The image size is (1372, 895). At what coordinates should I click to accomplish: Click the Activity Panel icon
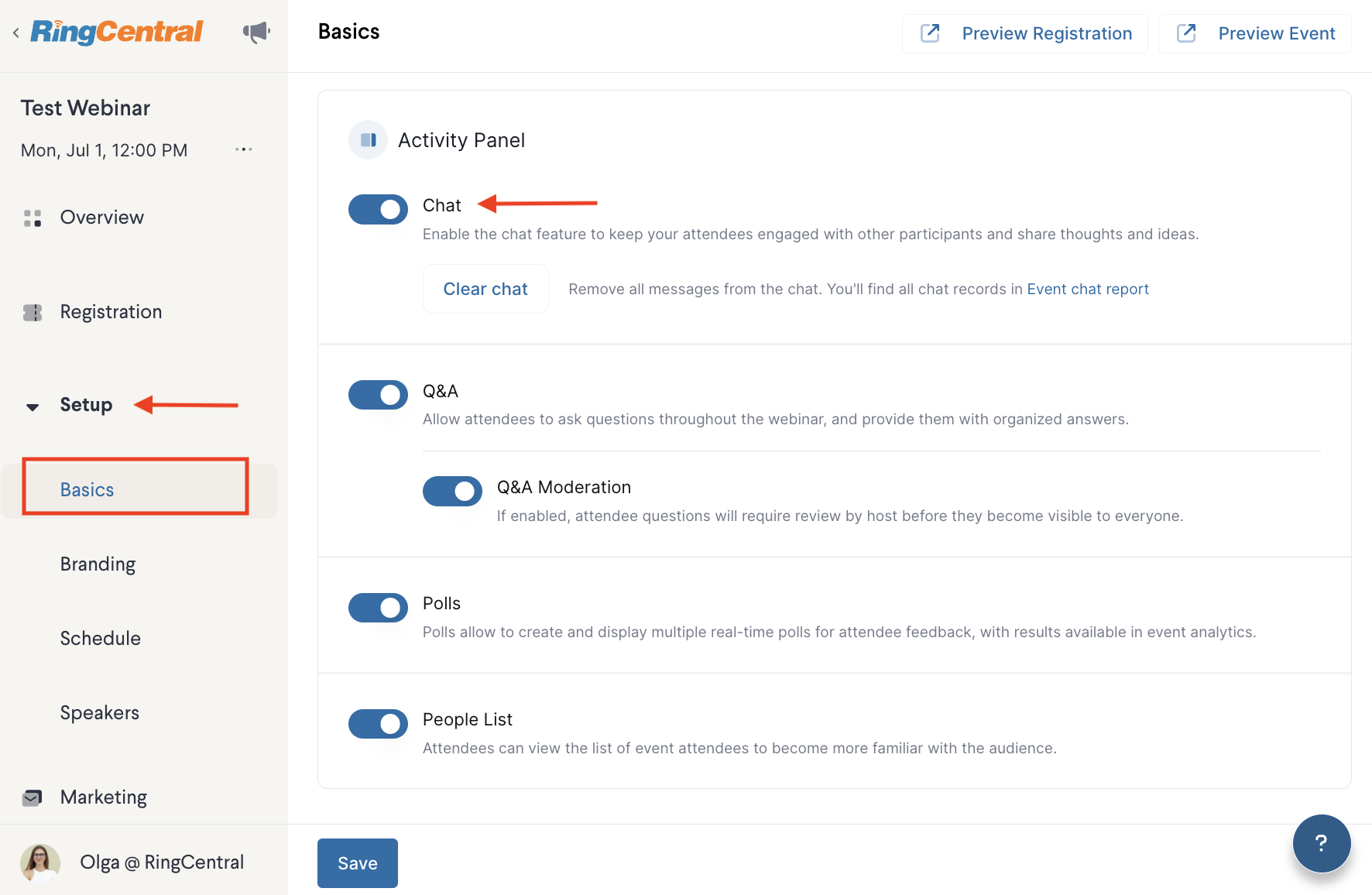pos(369,140)
